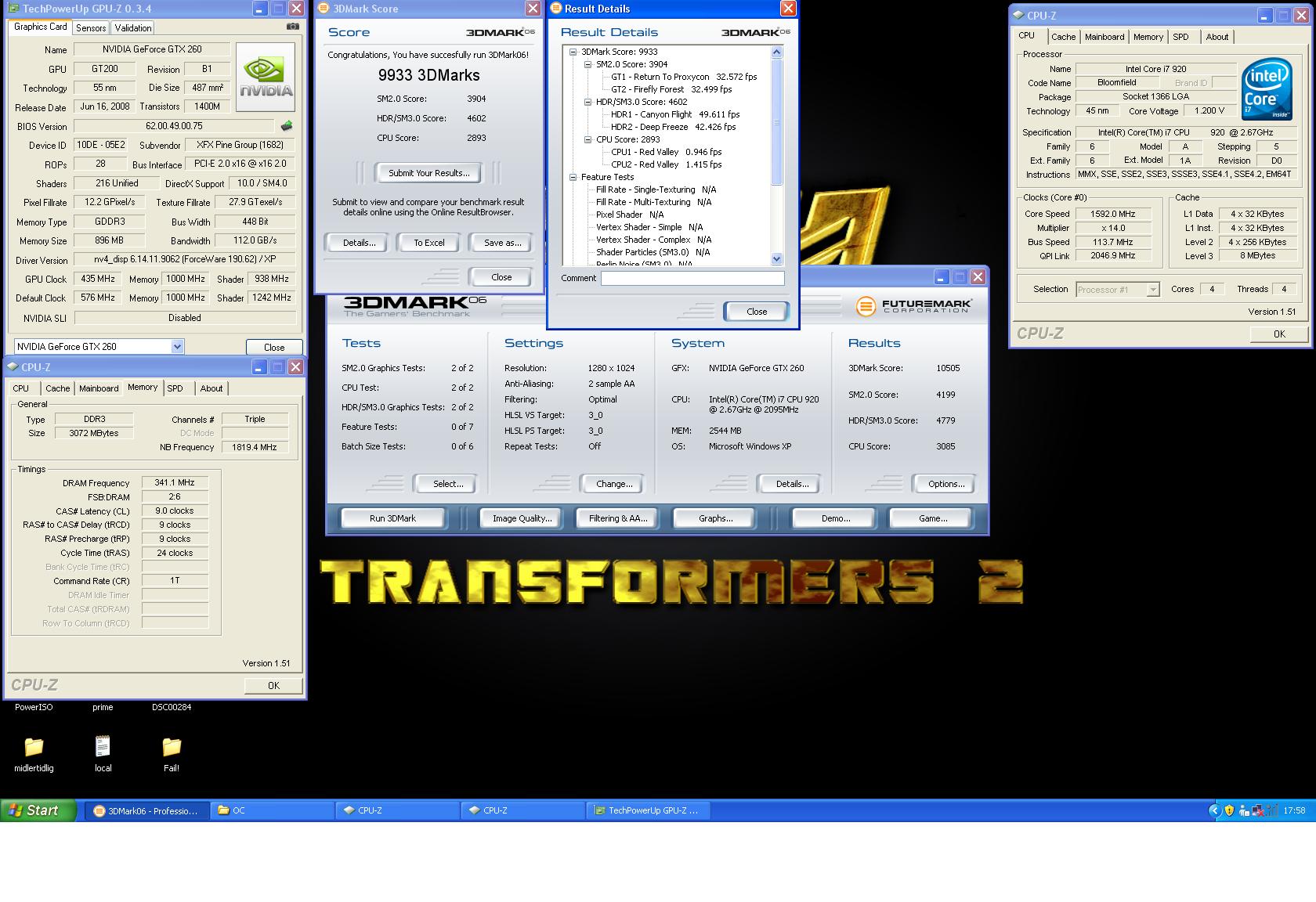Open Cache tab in left CPU-Z window

click(x=57, y=388)
